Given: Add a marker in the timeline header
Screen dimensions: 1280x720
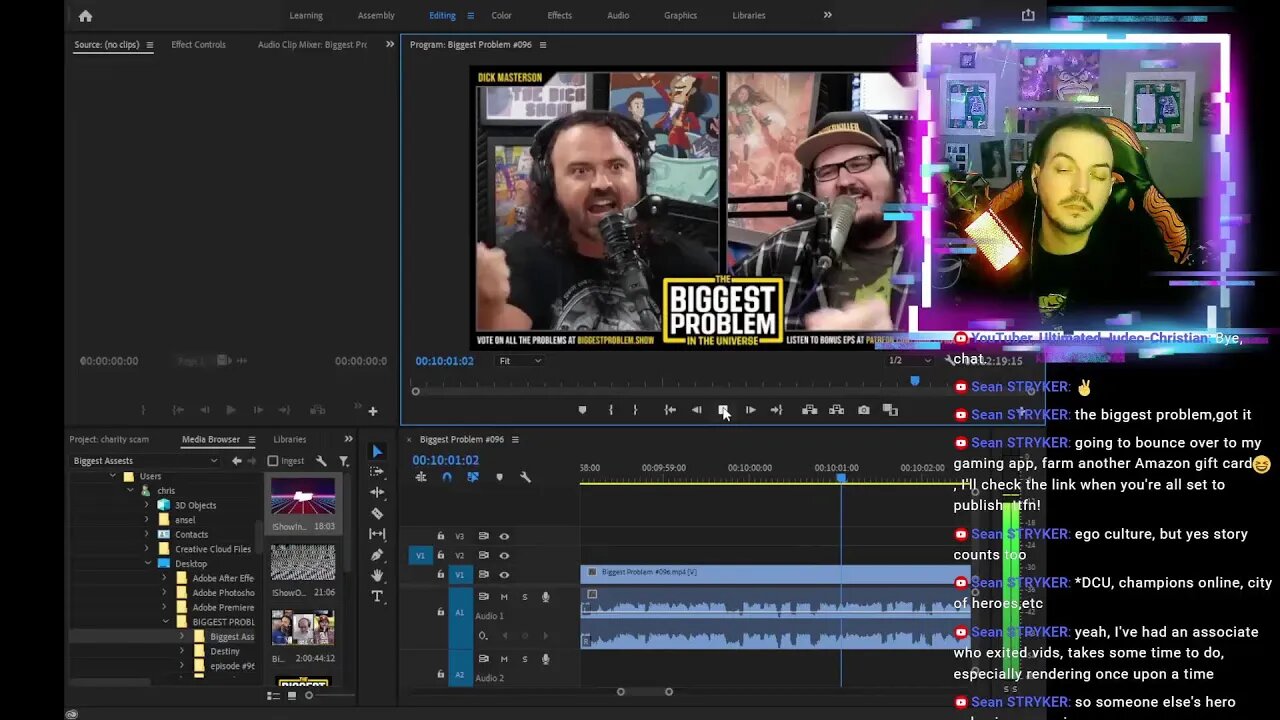Looking at the screenshot, I should 499,477.
